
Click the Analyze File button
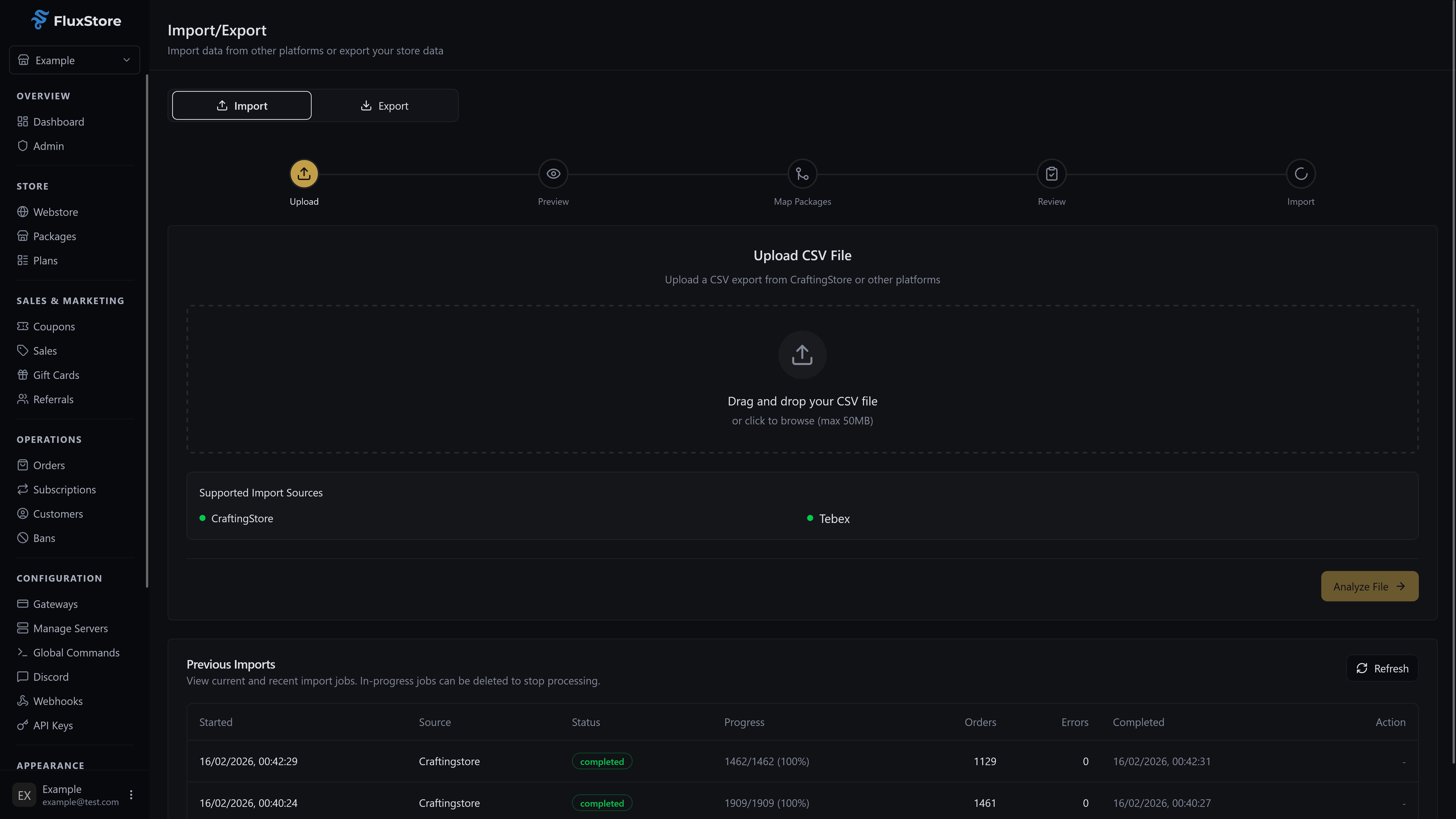click(x=1370, y=586)
